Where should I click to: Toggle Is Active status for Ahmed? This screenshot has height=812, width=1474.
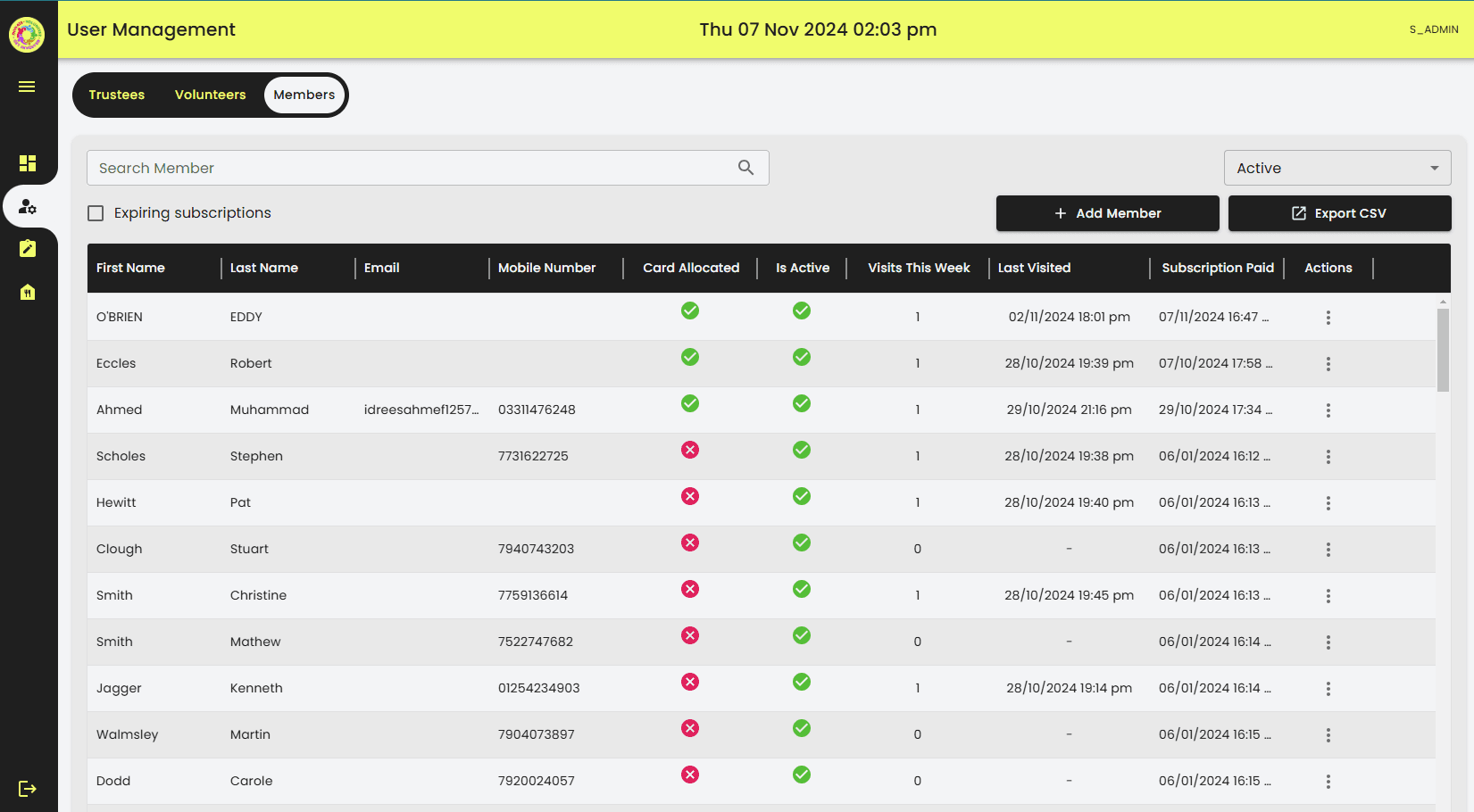[802, 403]
